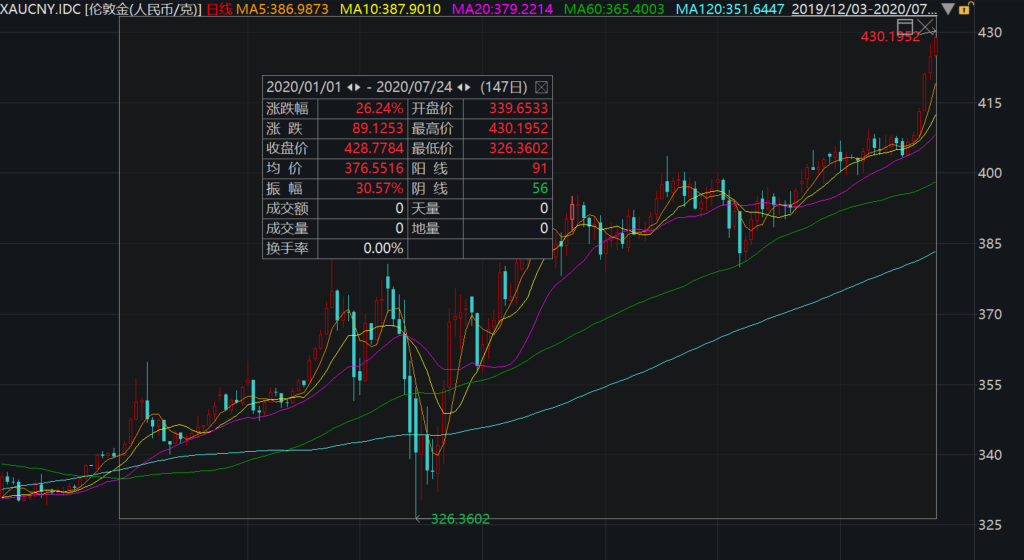This screenshot has height=560, width=1024.
Task: Click the (147日) day count text
Action: point(504,87)
